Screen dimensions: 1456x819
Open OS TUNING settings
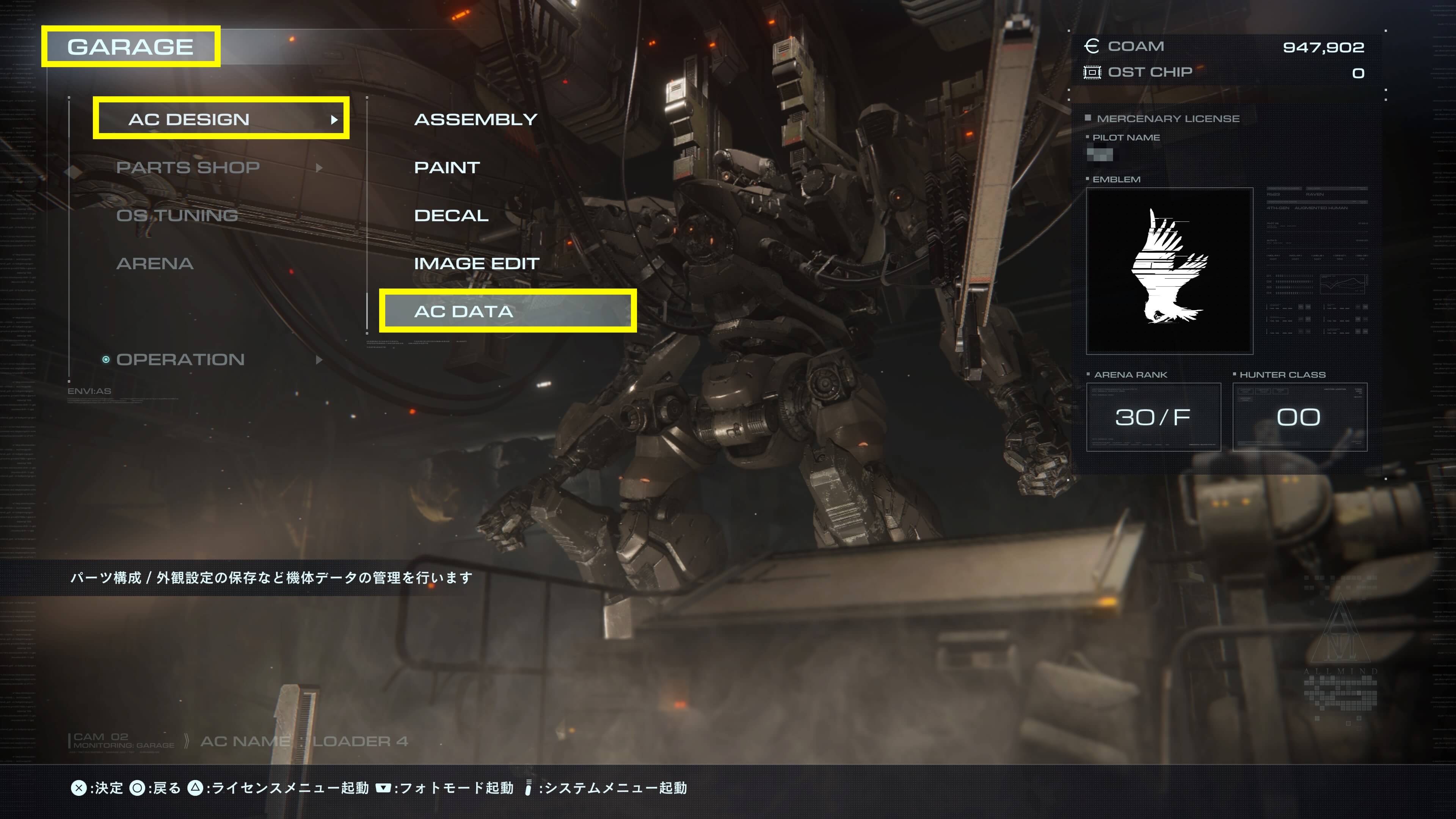click(177, 215)
